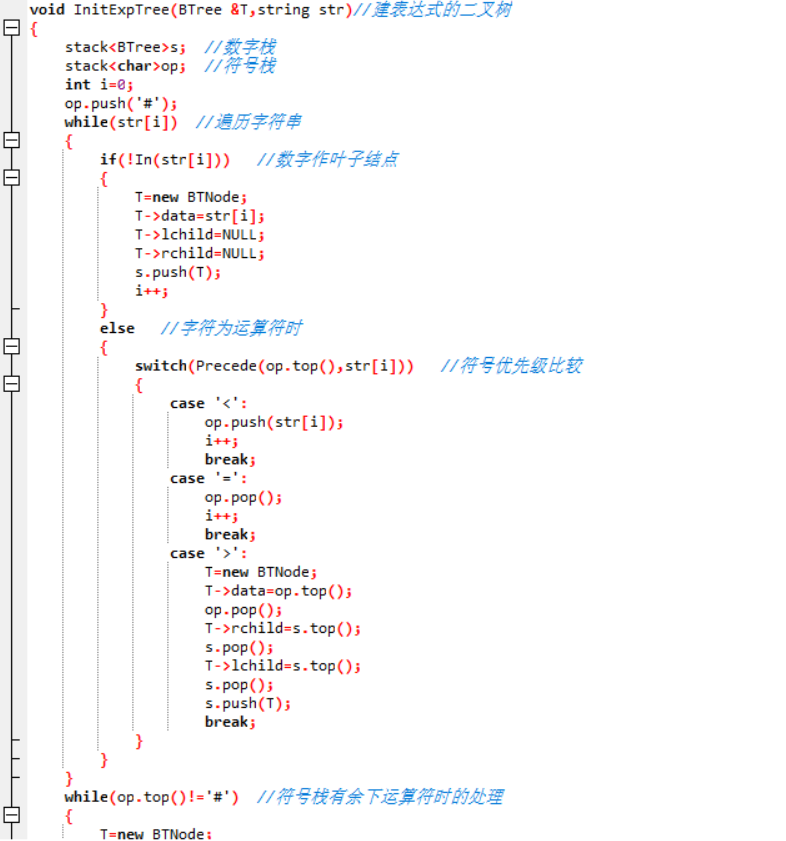Click the comment //符号优先级比较
The image size is (786, 841).
point(512,366)
